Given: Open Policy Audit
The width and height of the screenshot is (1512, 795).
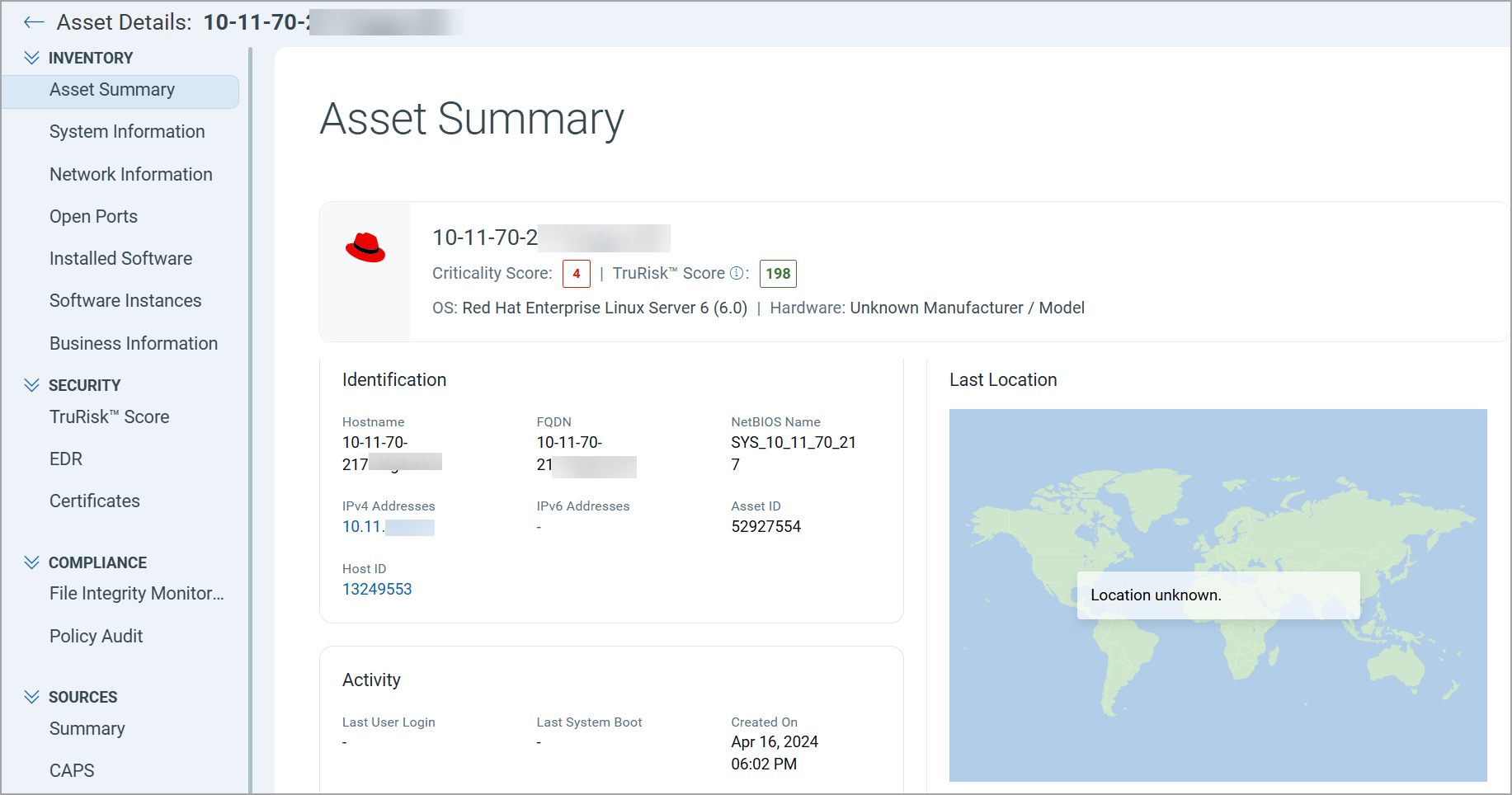Looking at the screenshot, I should point(96,636).
